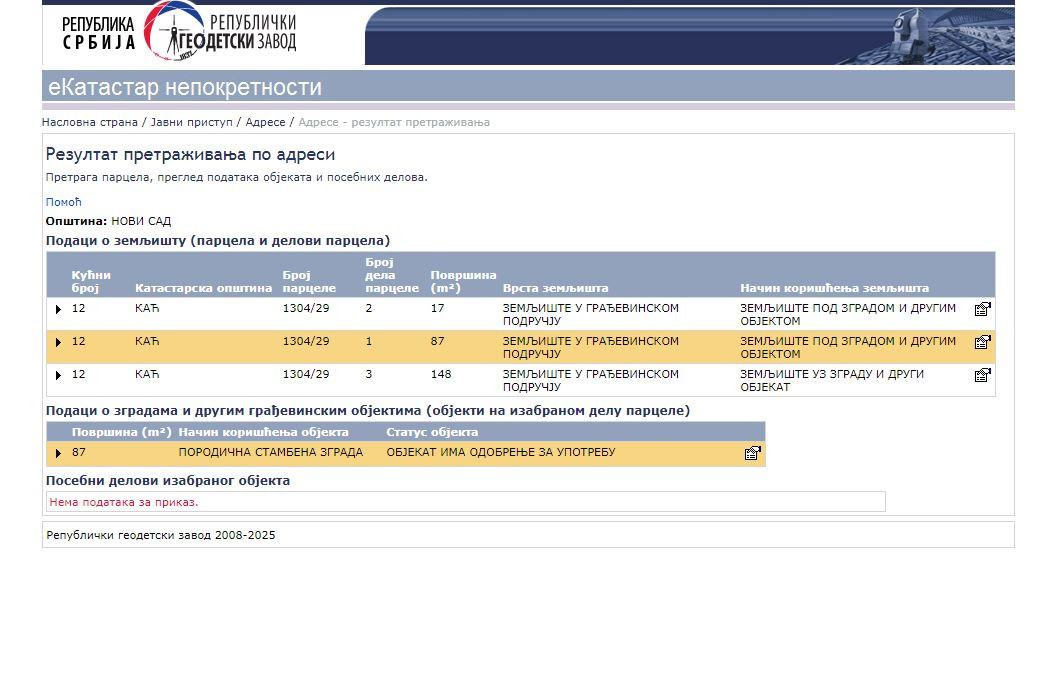Screen dimensions: 1060x693
Task: Click the еКатастар непокретности title bar
Action: (x=185, y=87)
